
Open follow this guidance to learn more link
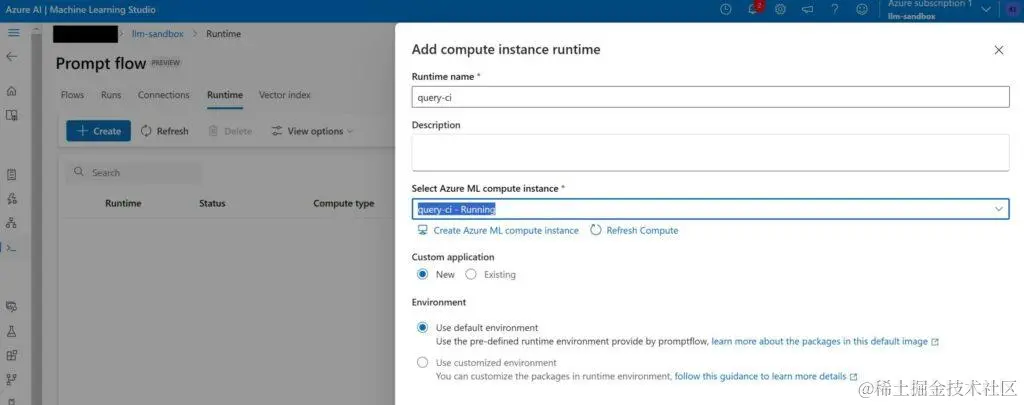click(x=765, y=376)
